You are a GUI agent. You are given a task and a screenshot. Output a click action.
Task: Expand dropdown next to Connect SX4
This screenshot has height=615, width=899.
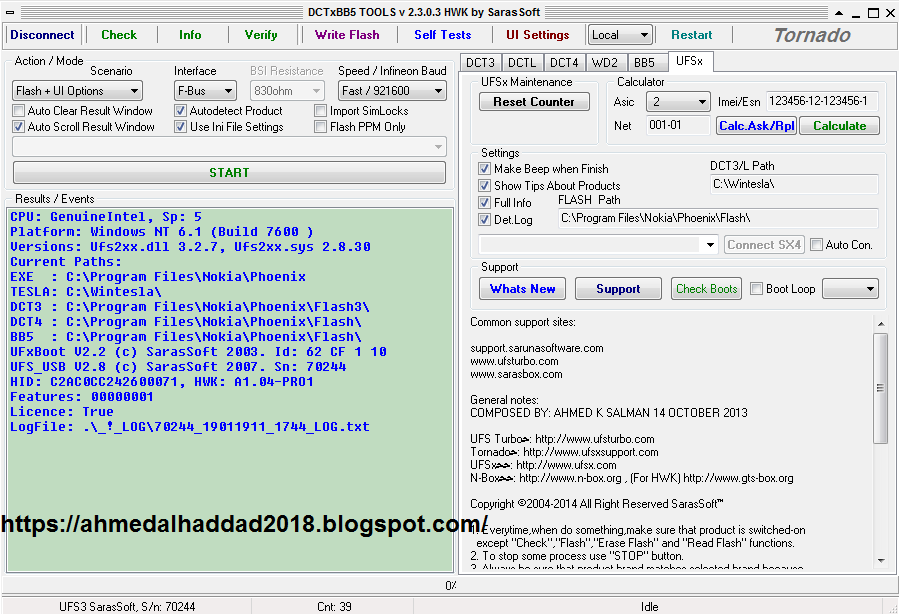coord(598,245)
